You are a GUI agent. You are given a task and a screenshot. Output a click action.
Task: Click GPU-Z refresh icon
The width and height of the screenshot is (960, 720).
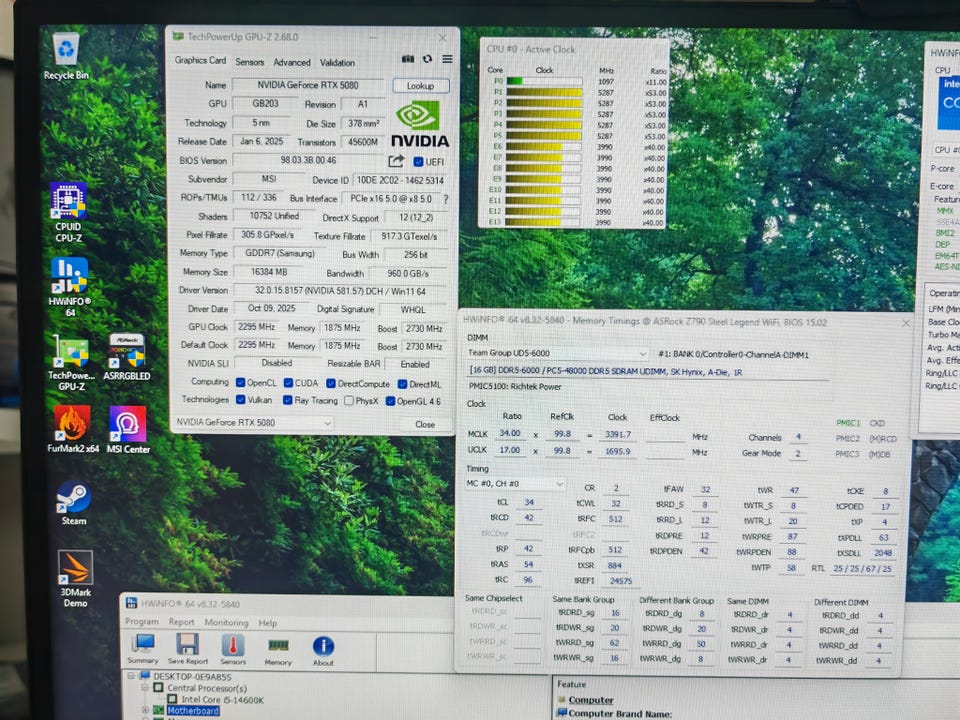pyautogui.click(x=427, y=59)
